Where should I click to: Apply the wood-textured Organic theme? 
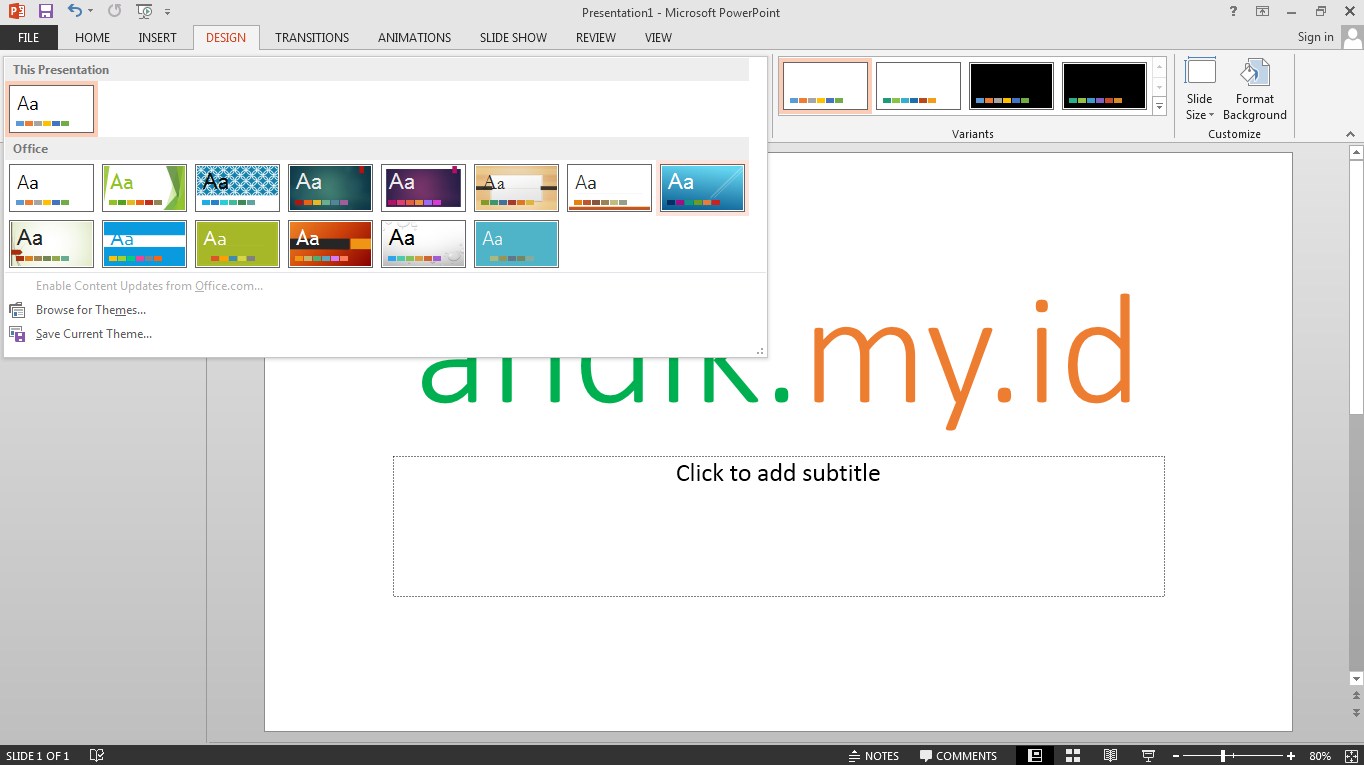[x=516, y=188]
